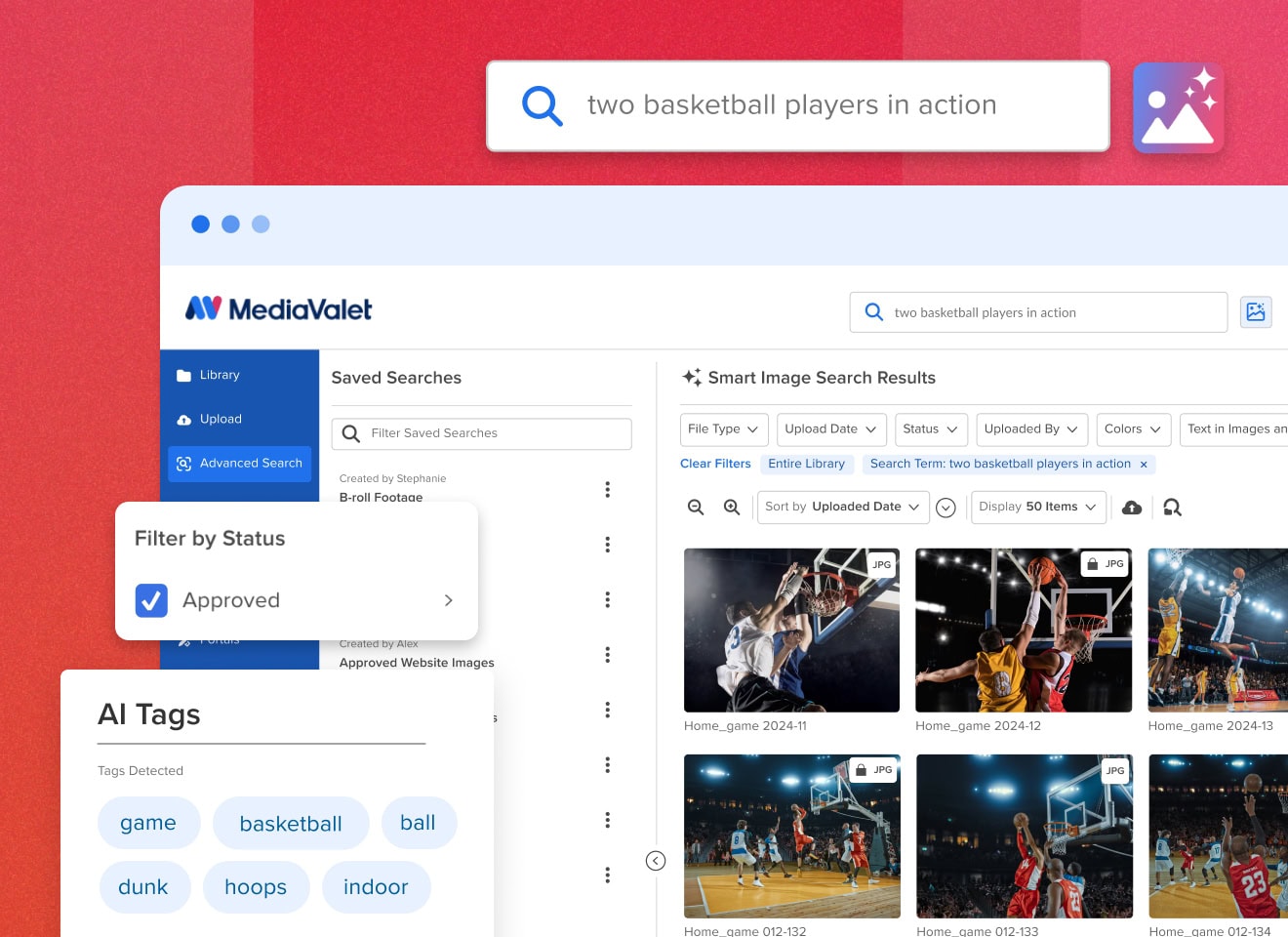Select the indoor AI tag
Screen dimensions: 1288x937
[x=376, y=887]
